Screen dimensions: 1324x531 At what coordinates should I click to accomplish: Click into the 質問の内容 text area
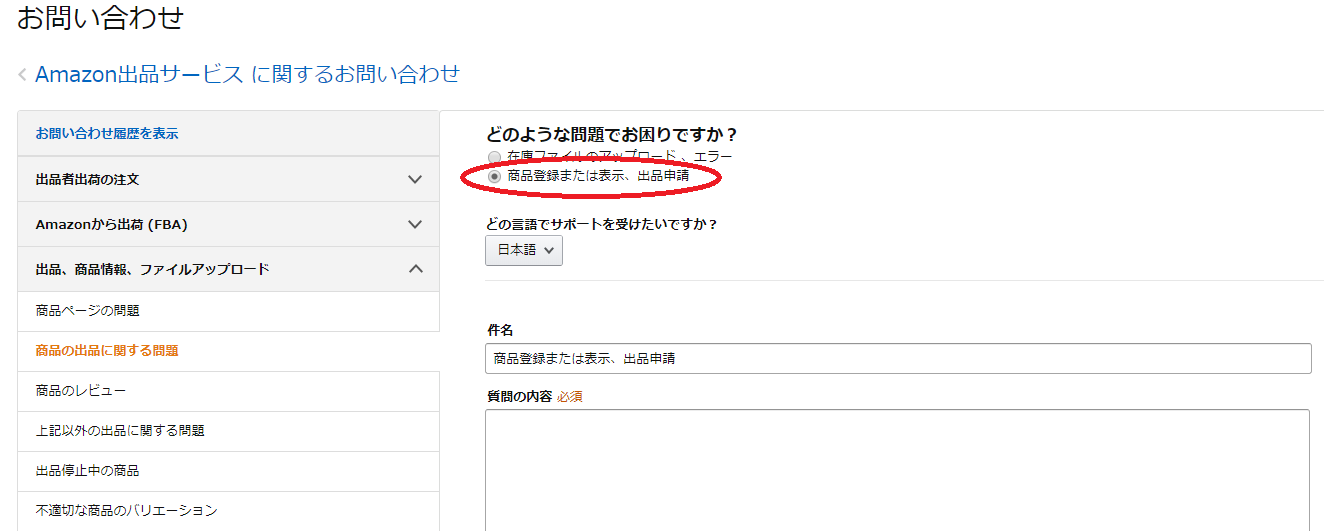point(897,470)
